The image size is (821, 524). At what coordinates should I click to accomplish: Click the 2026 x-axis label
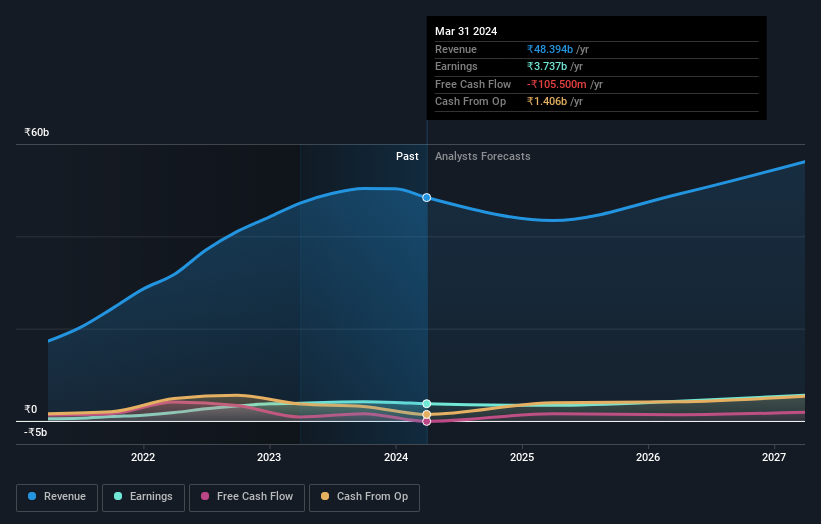pyautogui.click(x=648, y=457)
